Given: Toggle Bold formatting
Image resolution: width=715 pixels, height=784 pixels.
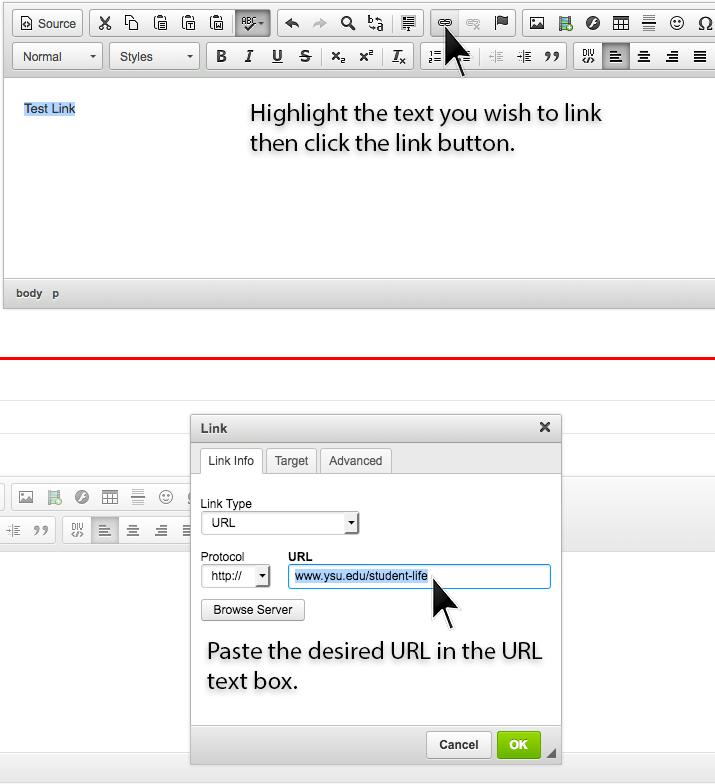Looking at the screenshot, I should 221,56.
